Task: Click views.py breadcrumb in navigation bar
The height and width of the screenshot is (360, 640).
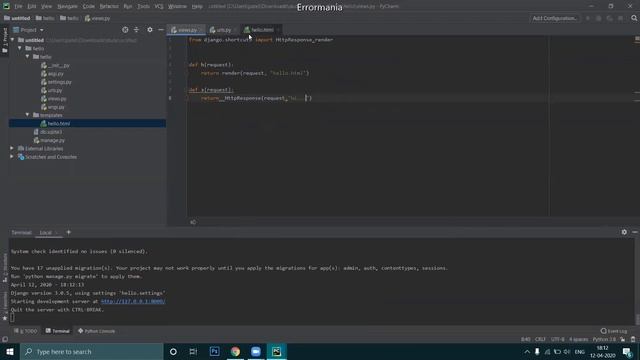Action: click(98, 18)
